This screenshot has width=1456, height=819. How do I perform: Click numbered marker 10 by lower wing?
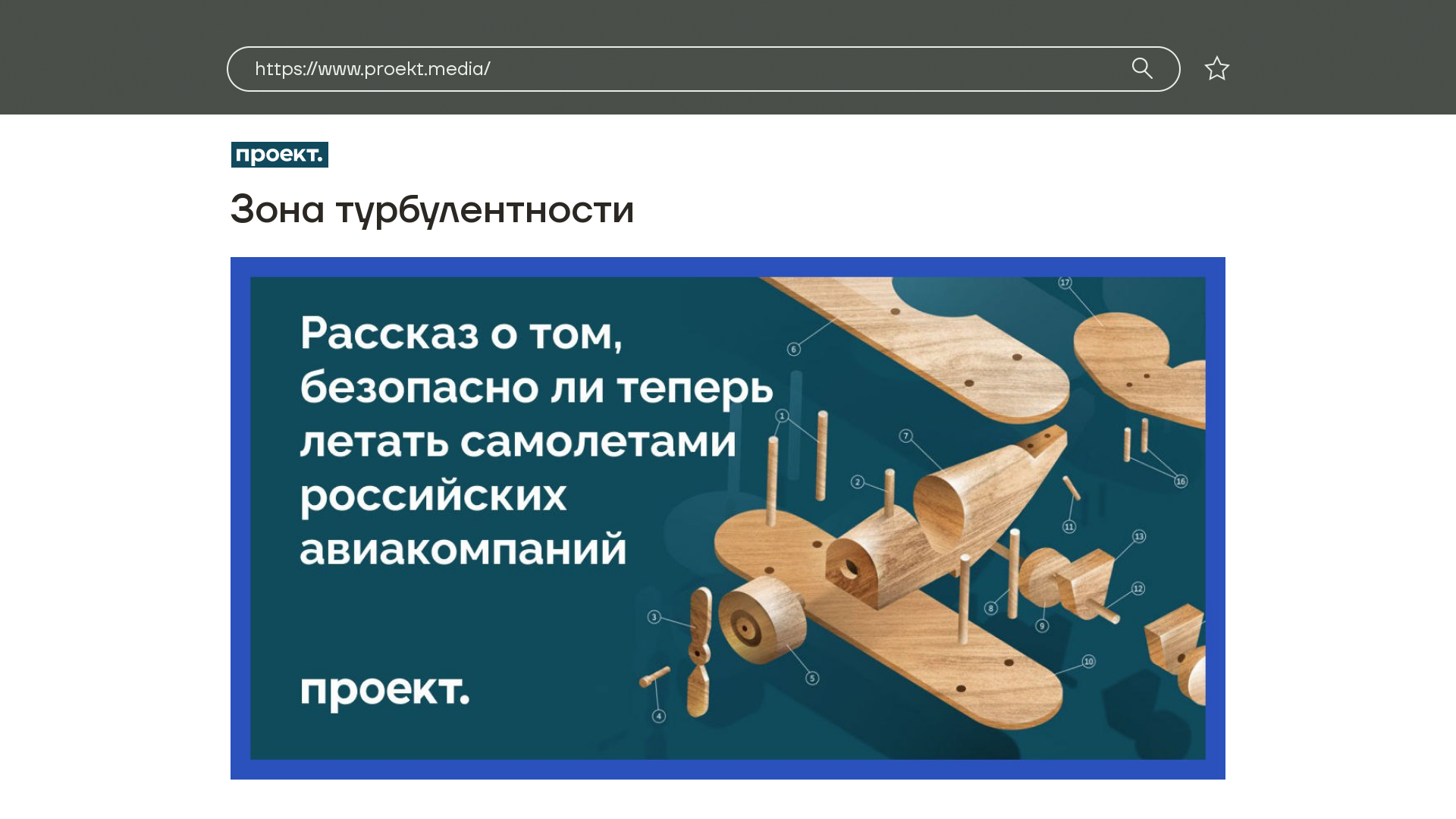pos(1088,661)
